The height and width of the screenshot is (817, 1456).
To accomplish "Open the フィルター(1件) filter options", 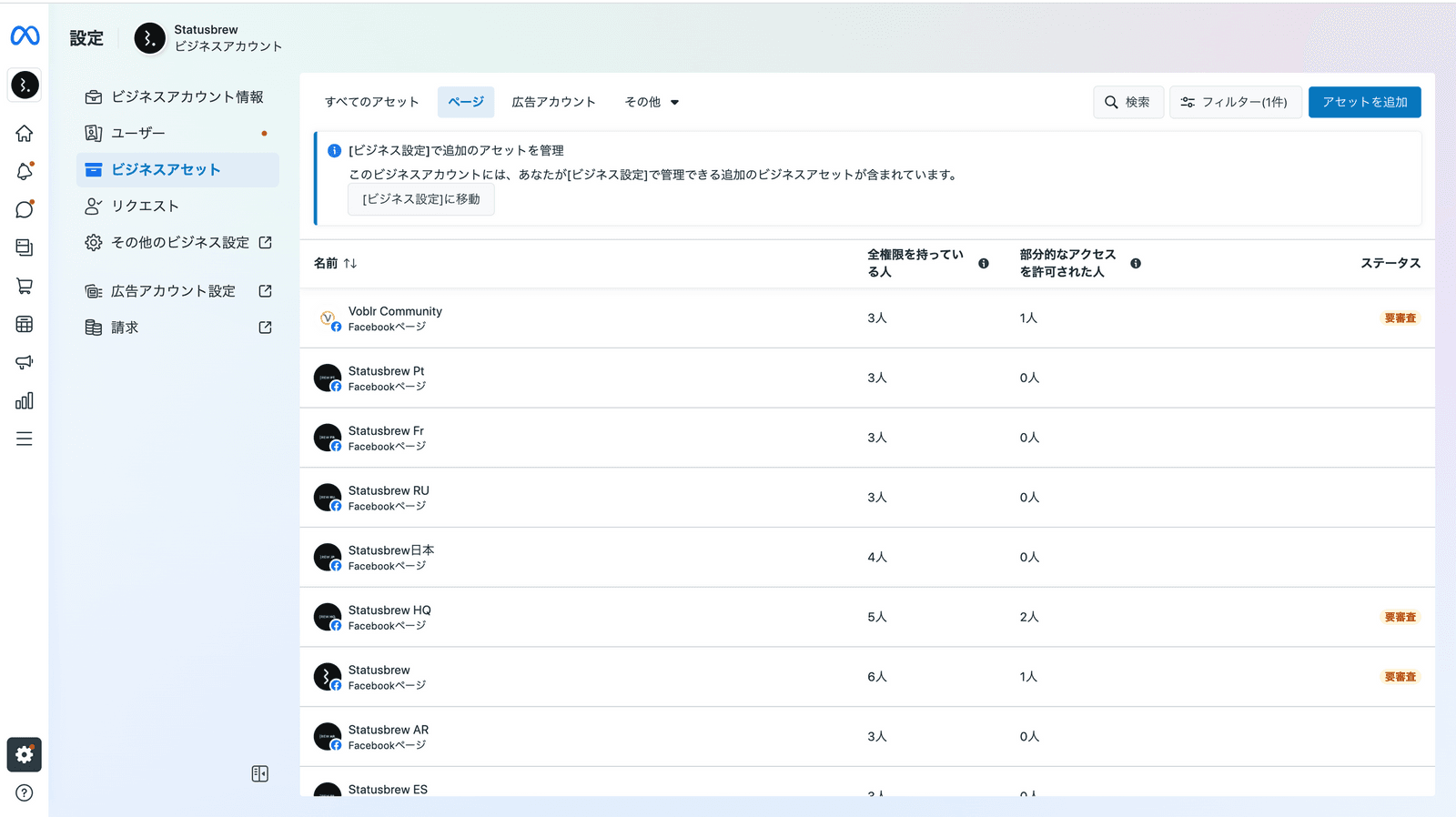I will [1235, 102].
